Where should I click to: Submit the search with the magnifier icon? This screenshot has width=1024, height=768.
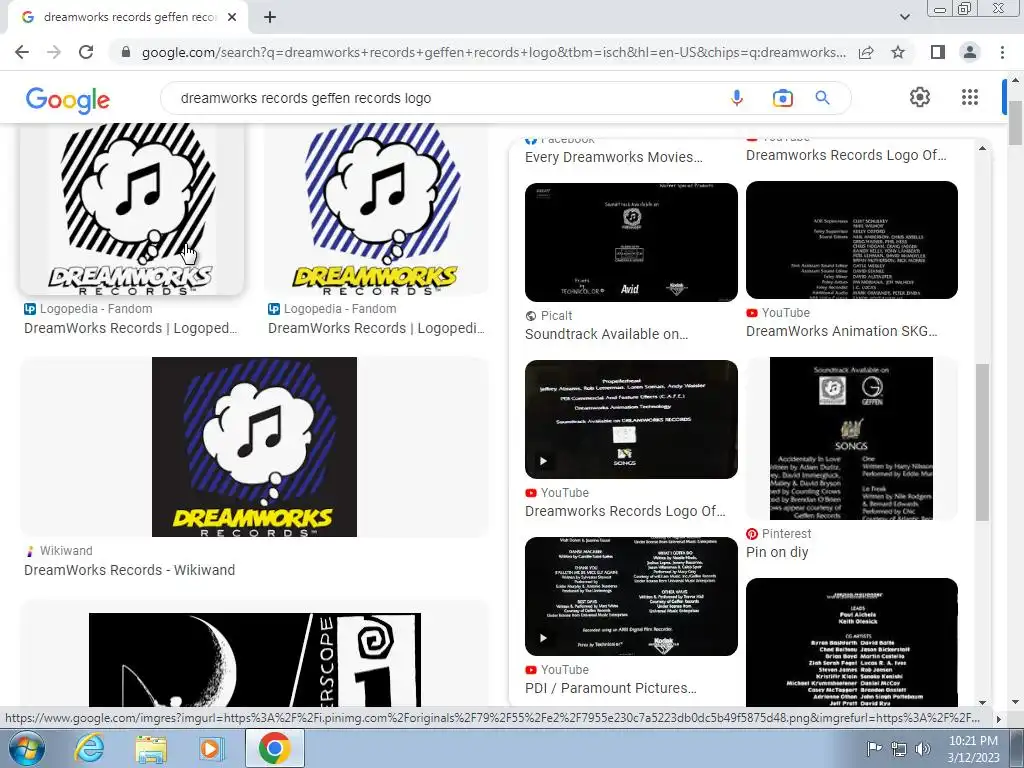tap(822, 98)
